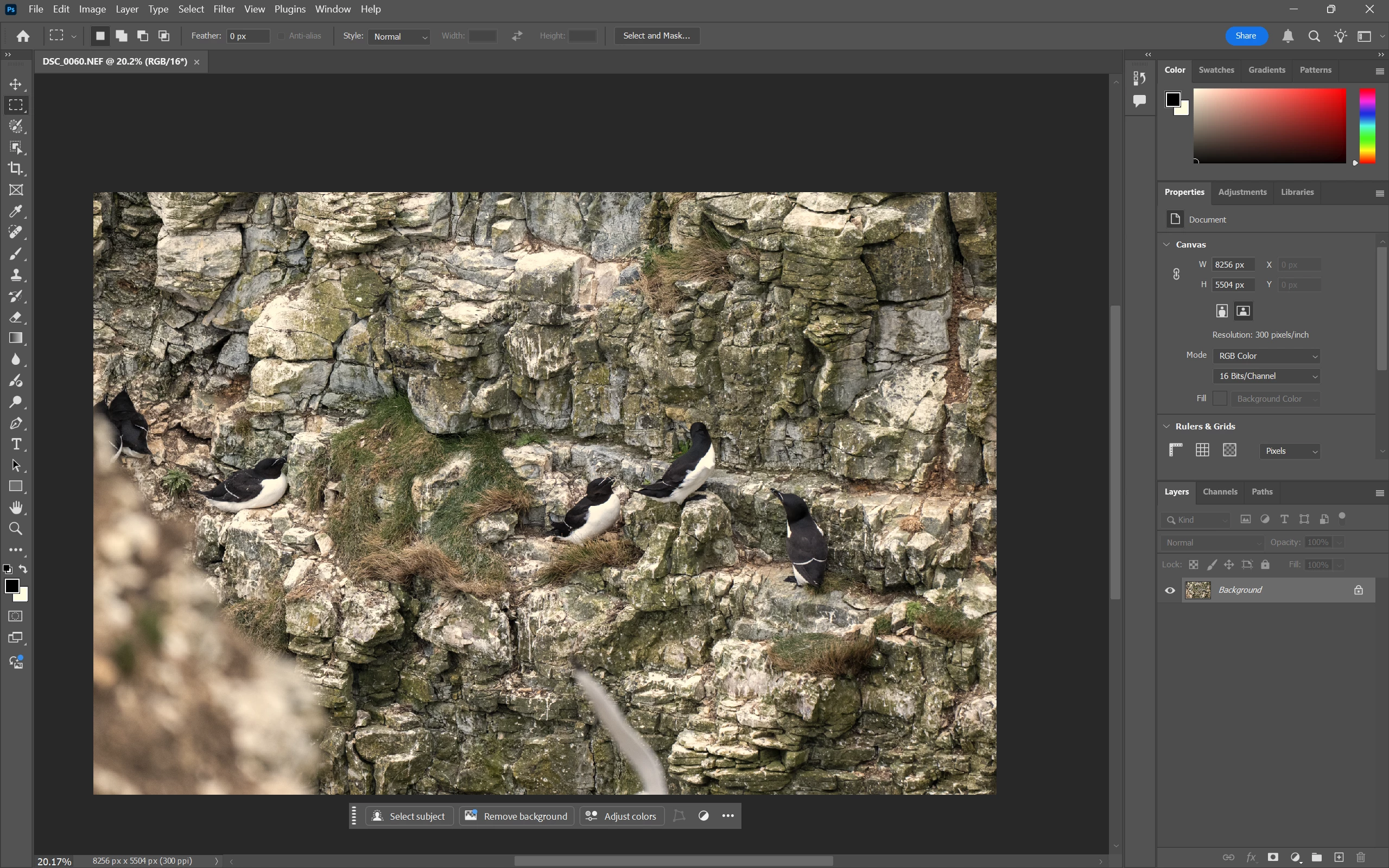Toggle the grid icon in Rulers & Grids
Screen dimensions: 1389x868
[1202, 450]
